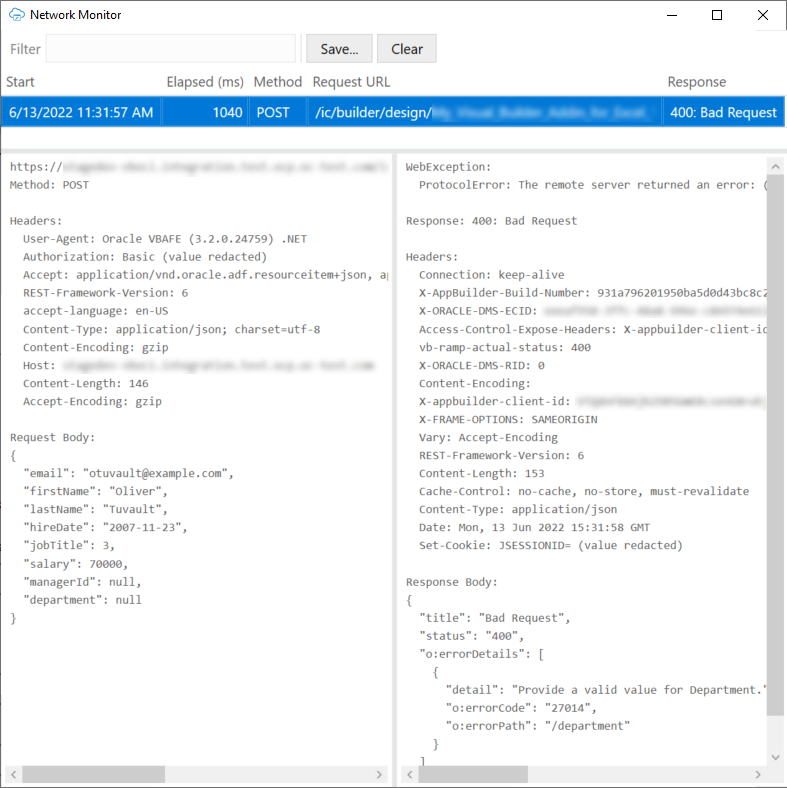The height and width of the screenshot is (788, 787).
Task: Click the request pane scroll-left arrow
Action: pos(14,774)
